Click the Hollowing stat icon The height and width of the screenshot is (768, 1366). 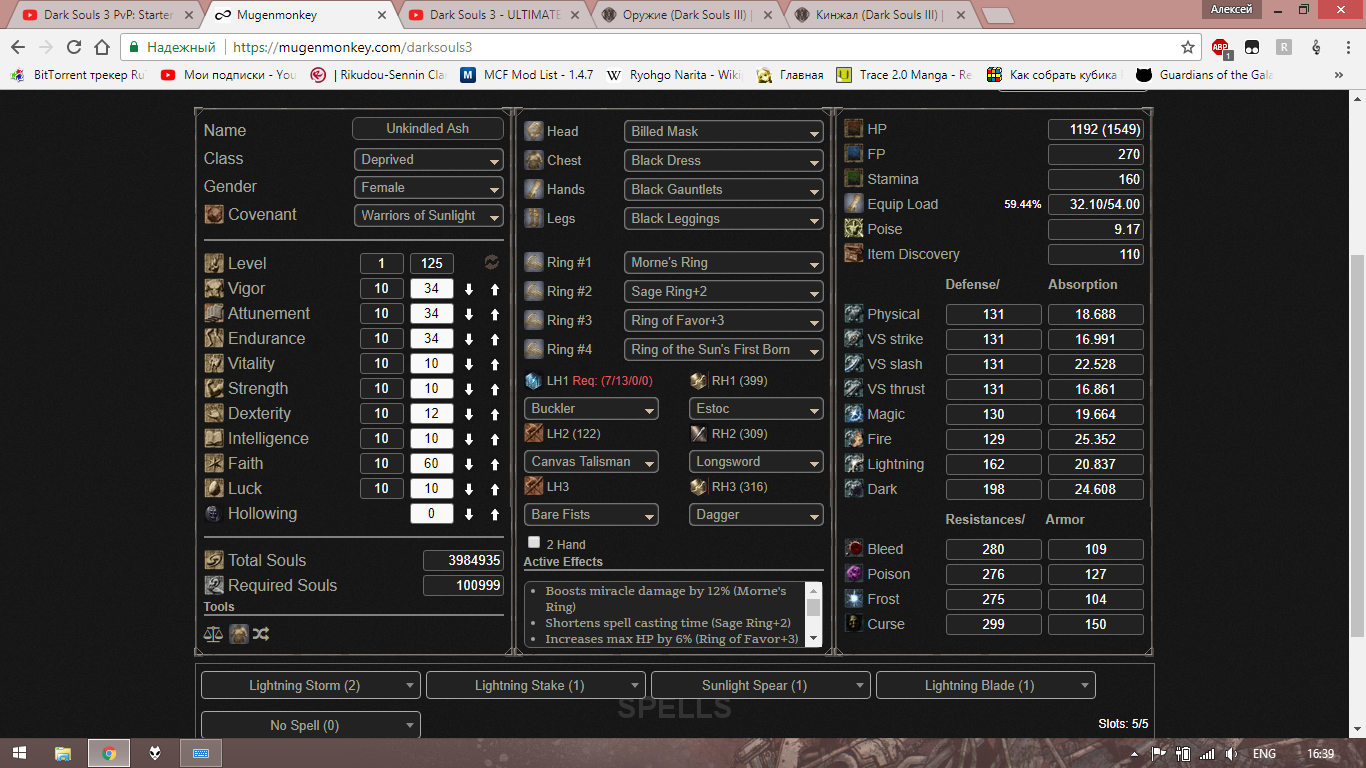pyautogui.click(x=213, y=513)
